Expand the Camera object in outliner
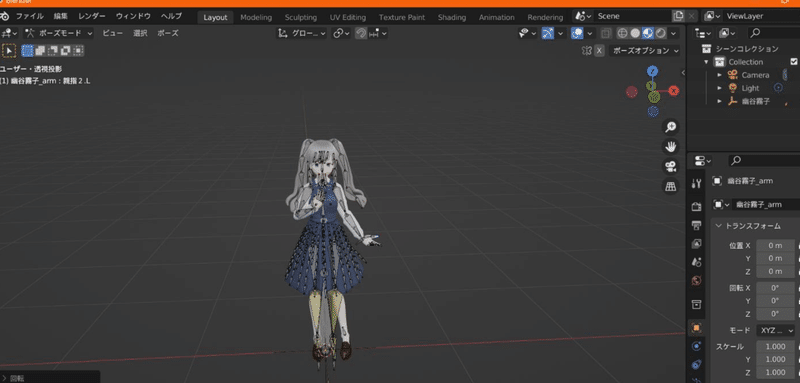Screen dimensions: 800x383 coord(719,75)
